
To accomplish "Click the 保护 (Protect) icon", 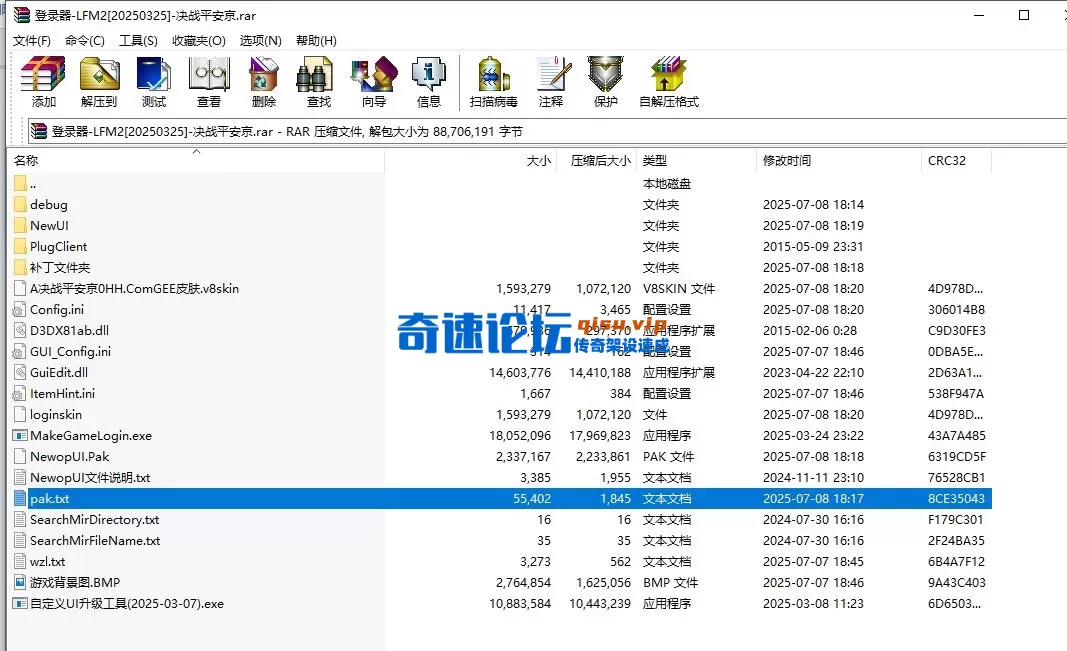I will point(604,80).
